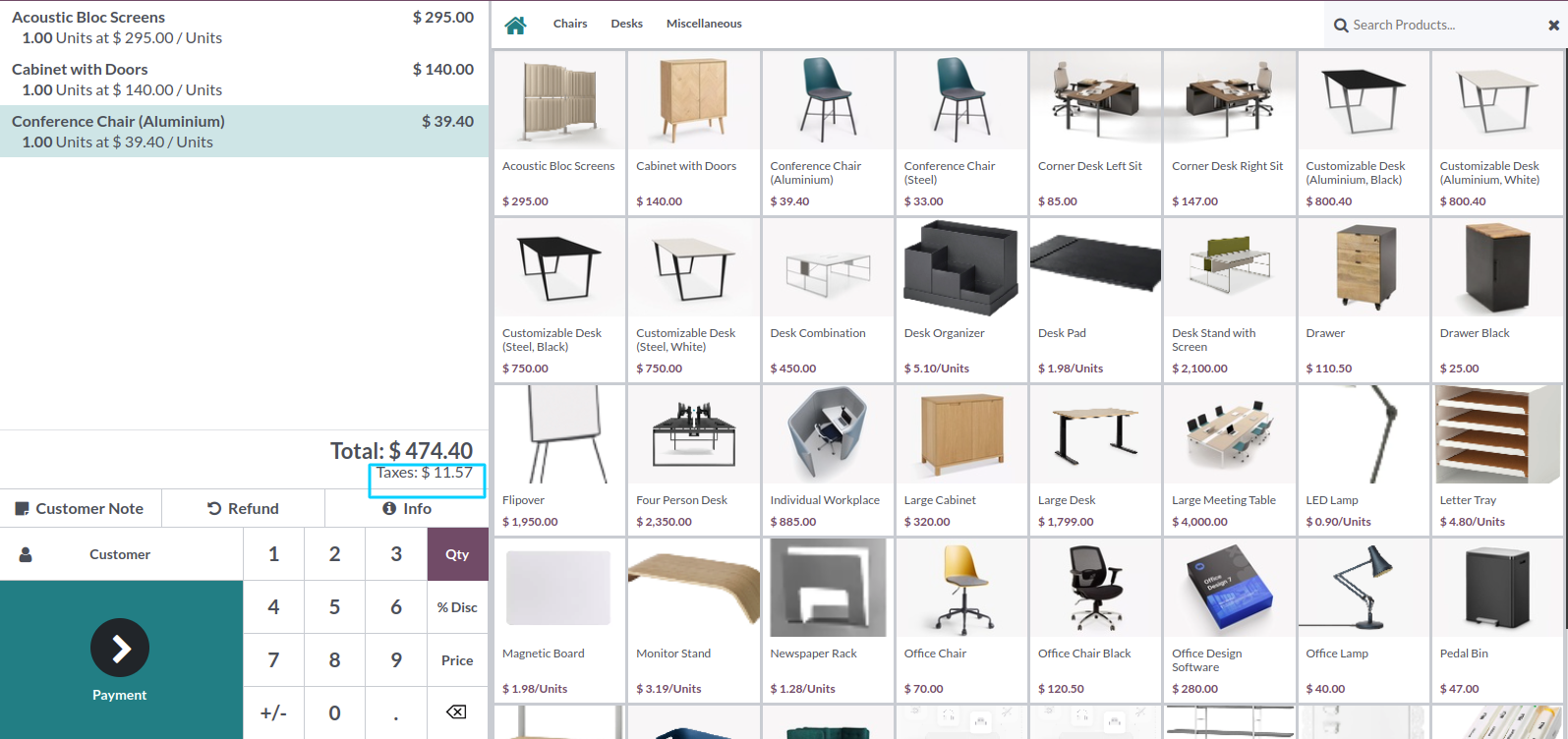Open the Chairs category
1568x739 pixels.
[570, 24]
